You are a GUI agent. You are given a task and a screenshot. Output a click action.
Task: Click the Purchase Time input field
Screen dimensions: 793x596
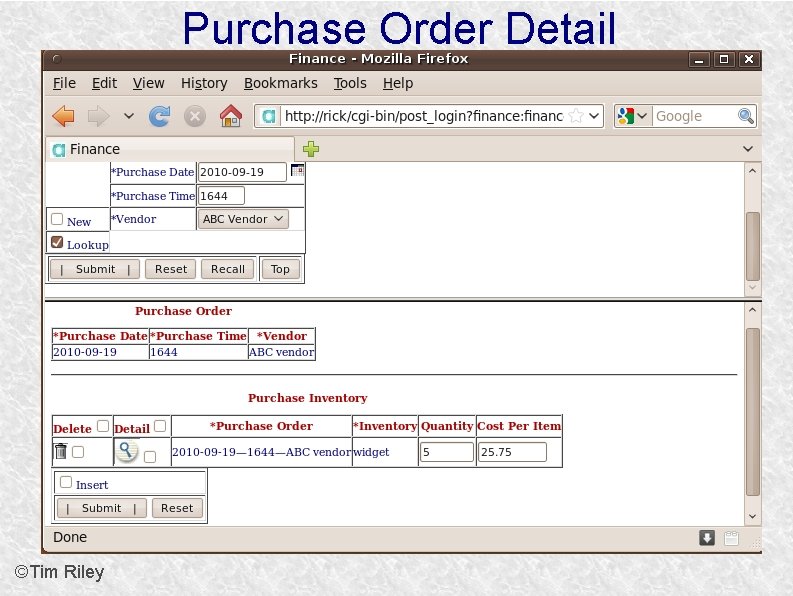click(x=221, y=196)
